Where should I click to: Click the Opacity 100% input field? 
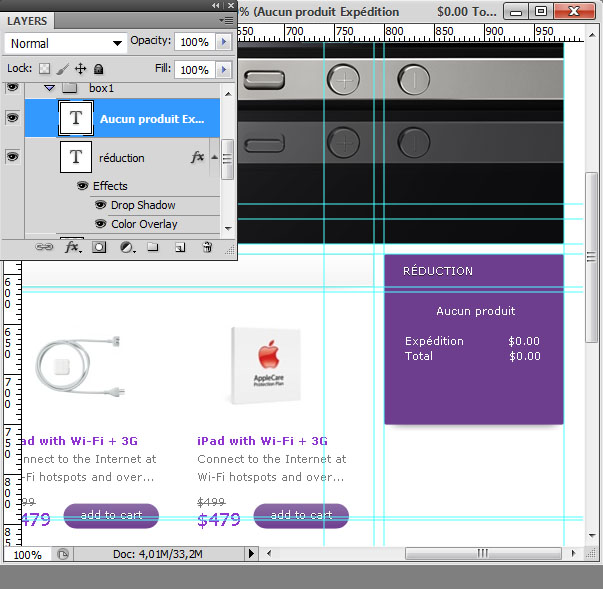(x=195, y=42)
